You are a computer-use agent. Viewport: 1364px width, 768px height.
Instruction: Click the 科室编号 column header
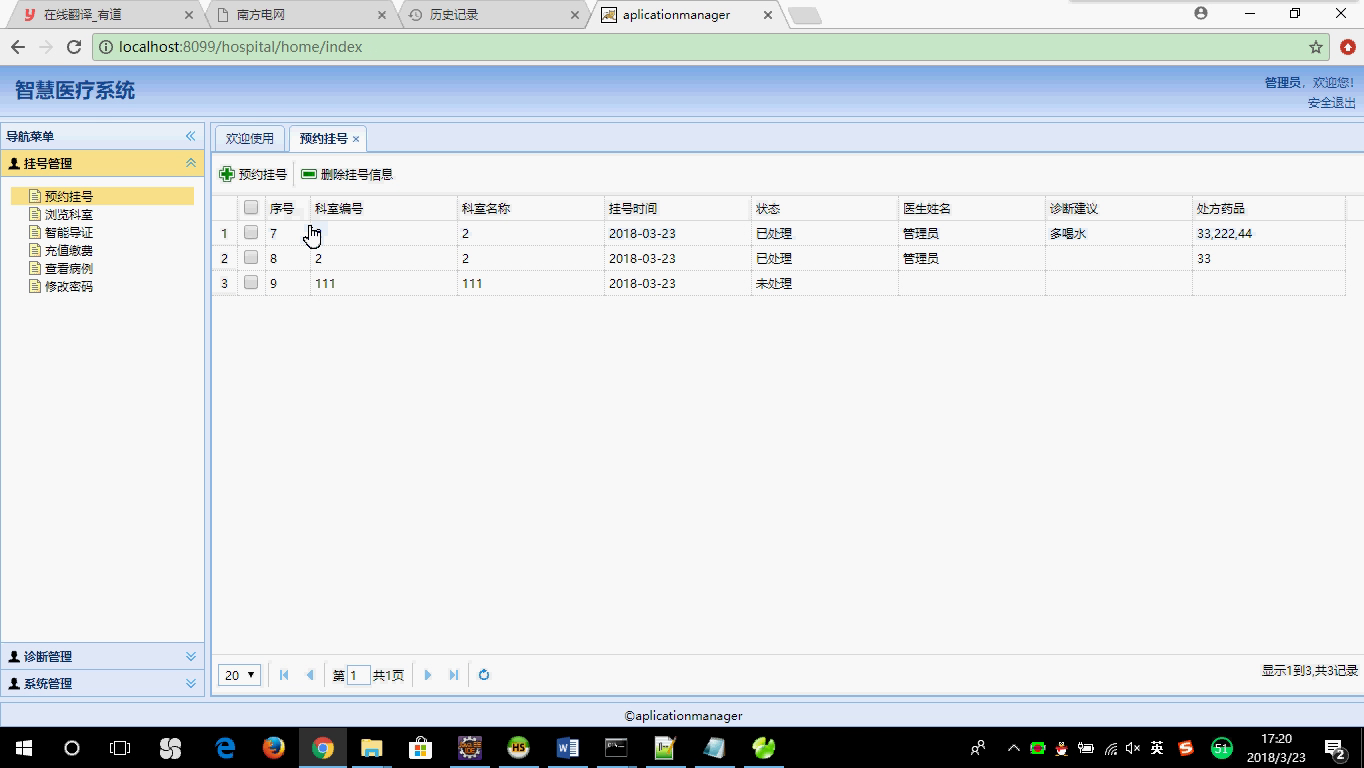(384, 208)
